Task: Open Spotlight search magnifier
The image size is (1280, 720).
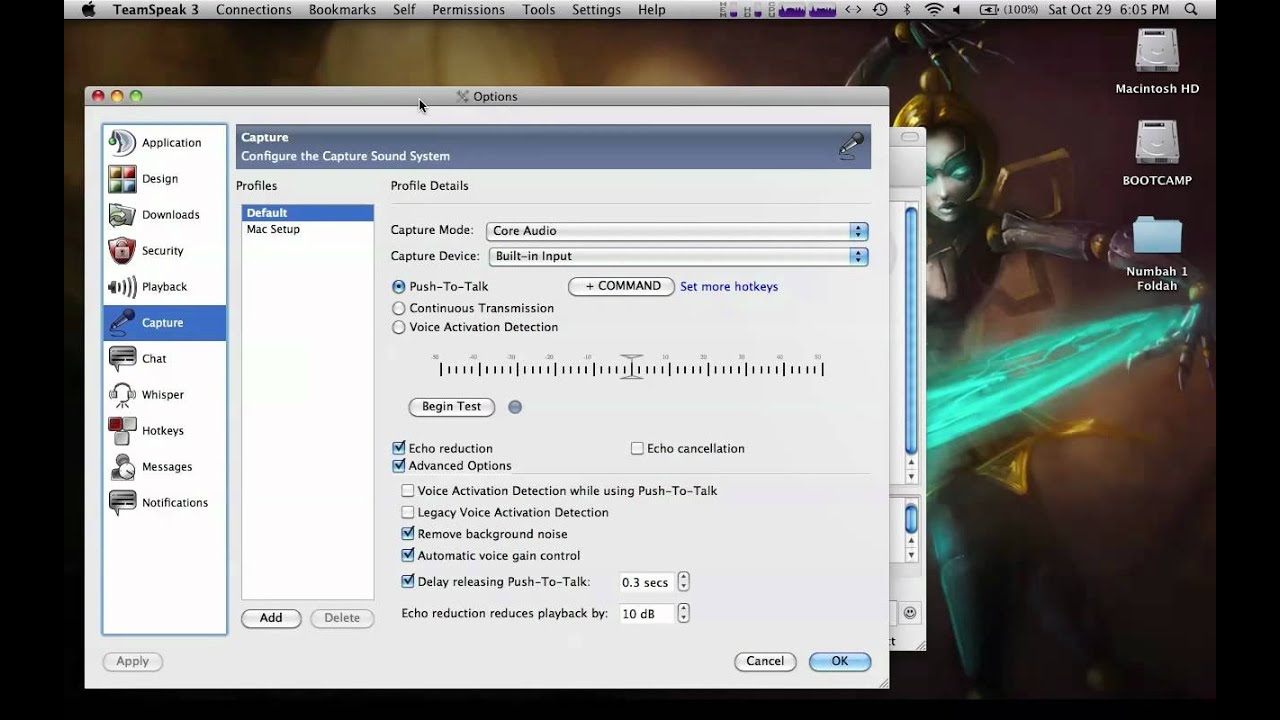Action: 1191,9
